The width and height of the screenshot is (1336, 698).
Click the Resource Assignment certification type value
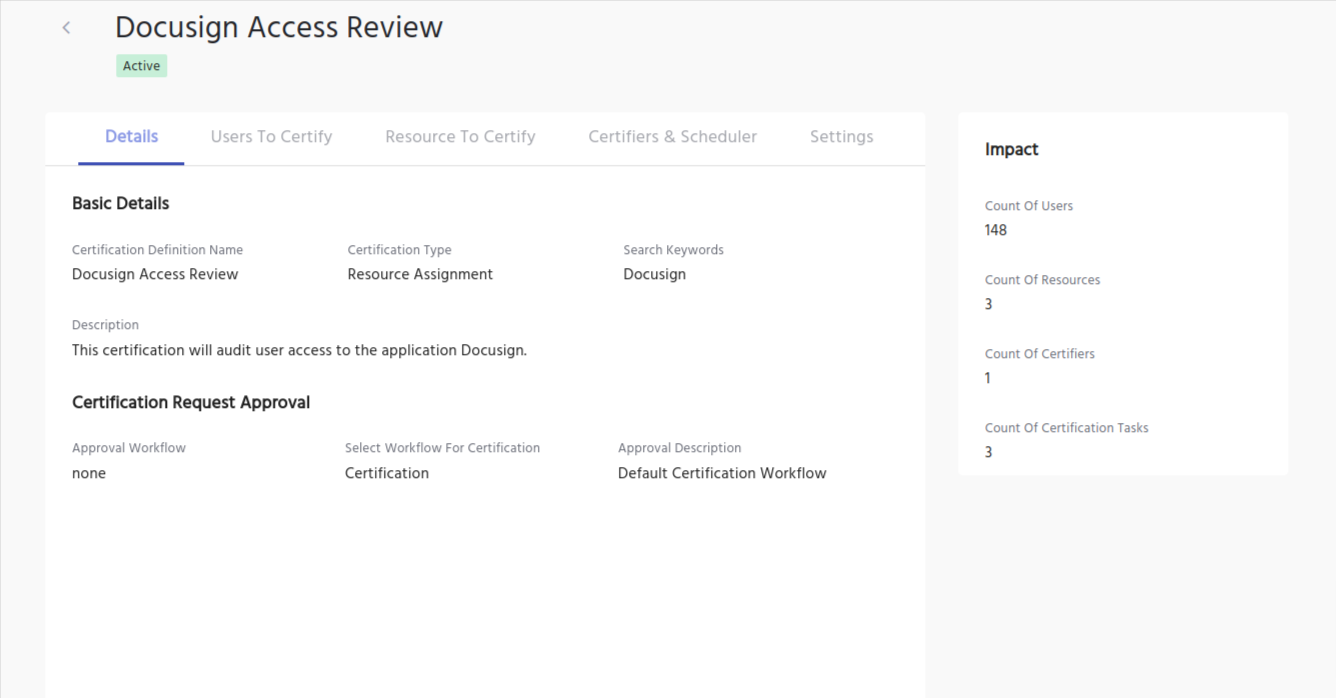tap(420, 274)
